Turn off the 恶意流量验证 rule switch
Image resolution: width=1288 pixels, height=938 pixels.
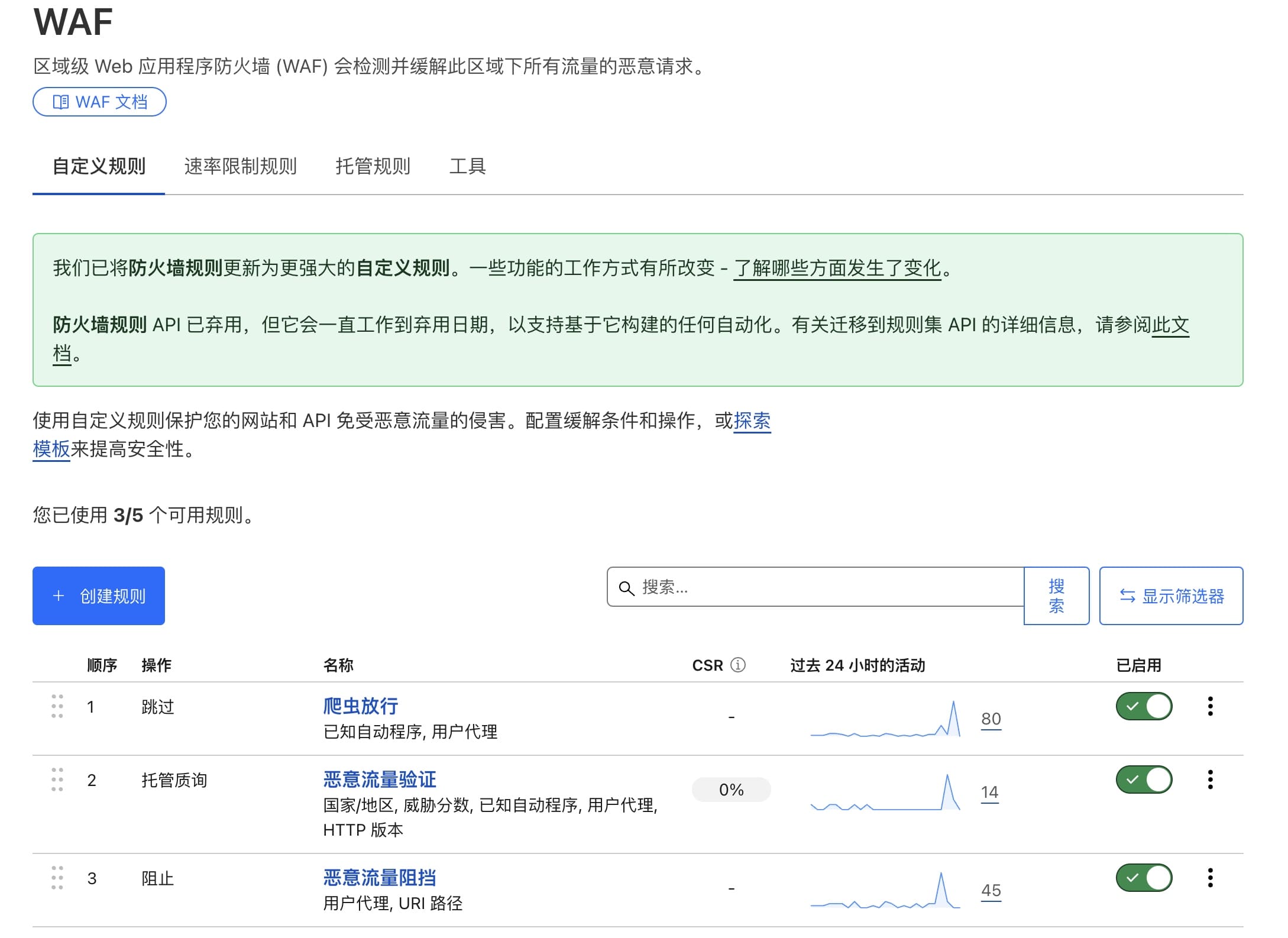coord(1144,780)
